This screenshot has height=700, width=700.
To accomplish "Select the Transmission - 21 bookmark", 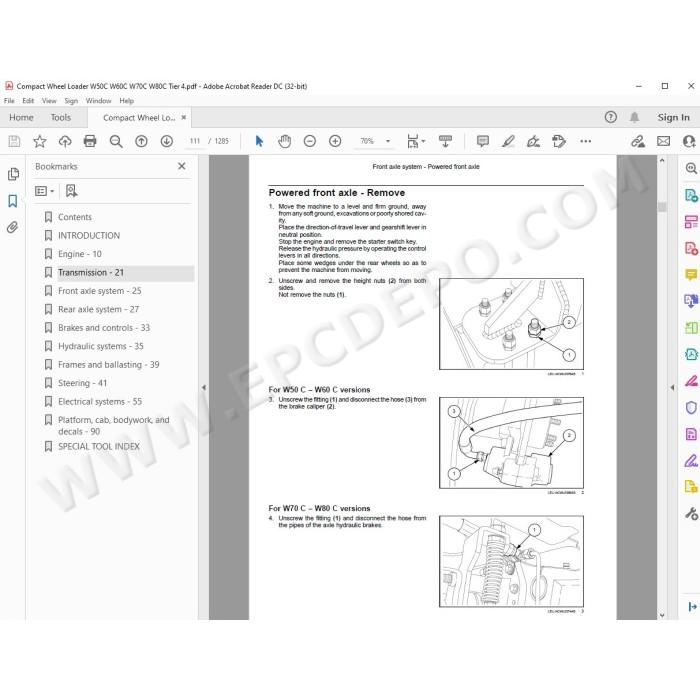I will pos(91,272).
